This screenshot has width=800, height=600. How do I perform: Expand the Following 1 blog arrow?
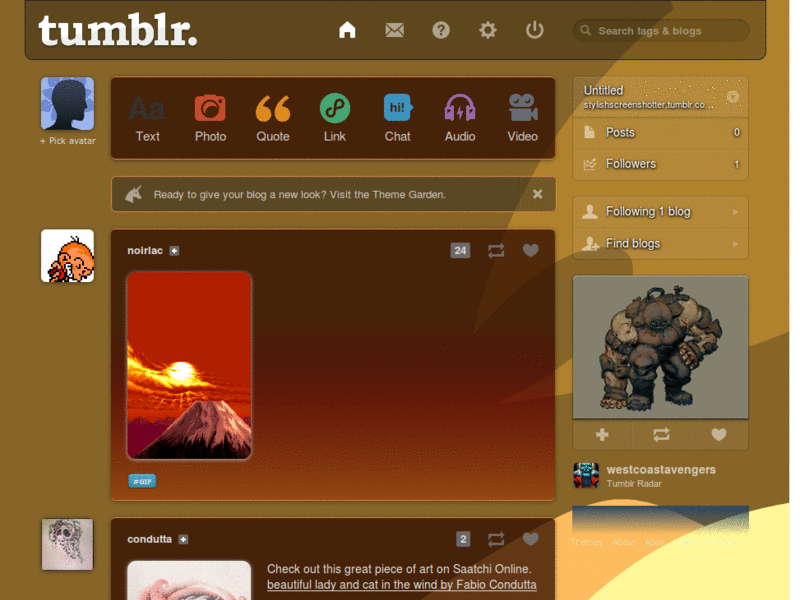[x=735, y=212]
